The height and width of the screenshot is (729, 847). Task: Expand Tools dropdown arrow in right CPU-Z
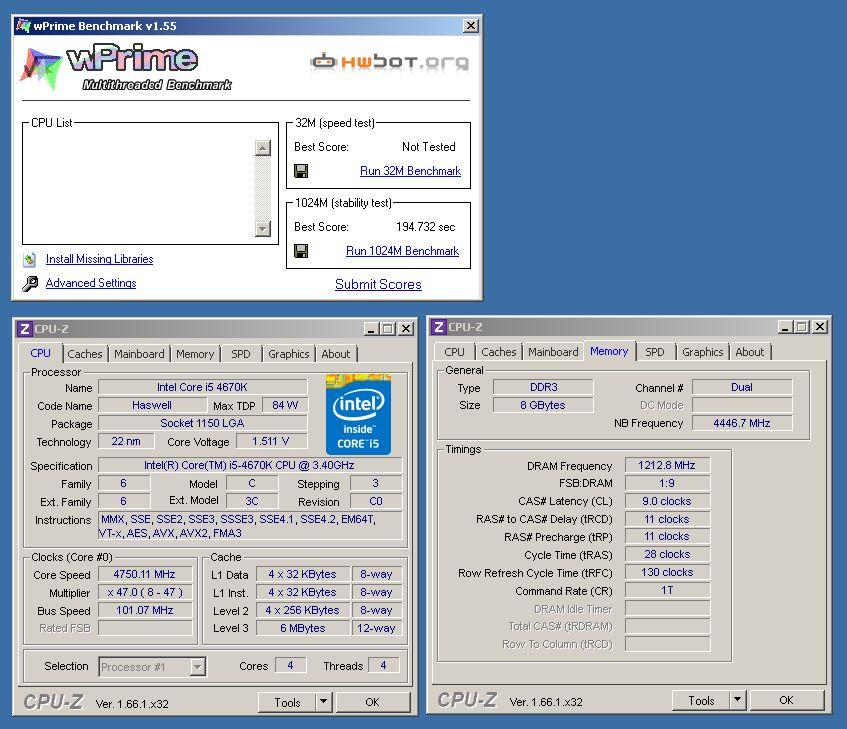[737, 700]
